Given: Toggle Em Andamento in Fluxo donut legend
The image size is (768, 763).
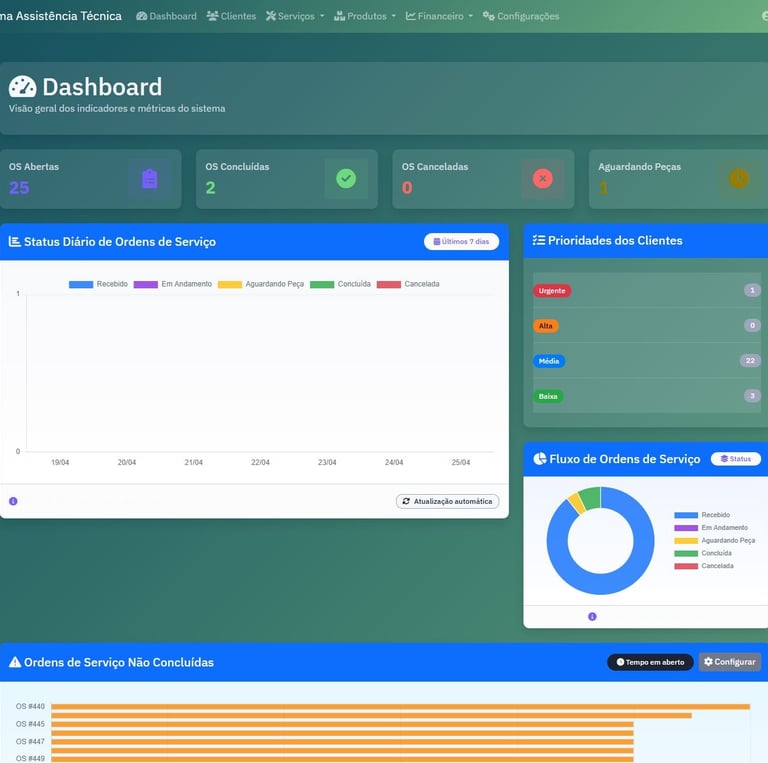Looking at the screenshot, I should (711, 527).
